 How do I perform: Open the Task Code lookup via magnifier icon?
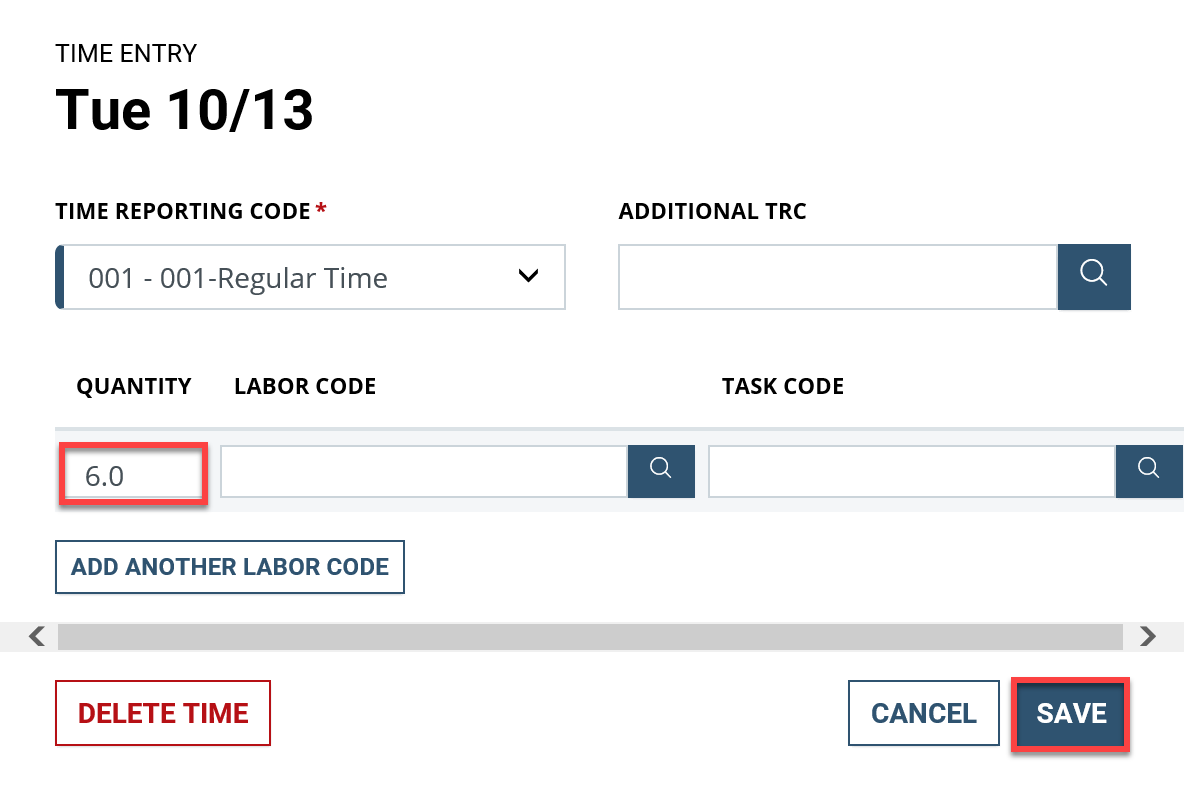[1149, 471]
